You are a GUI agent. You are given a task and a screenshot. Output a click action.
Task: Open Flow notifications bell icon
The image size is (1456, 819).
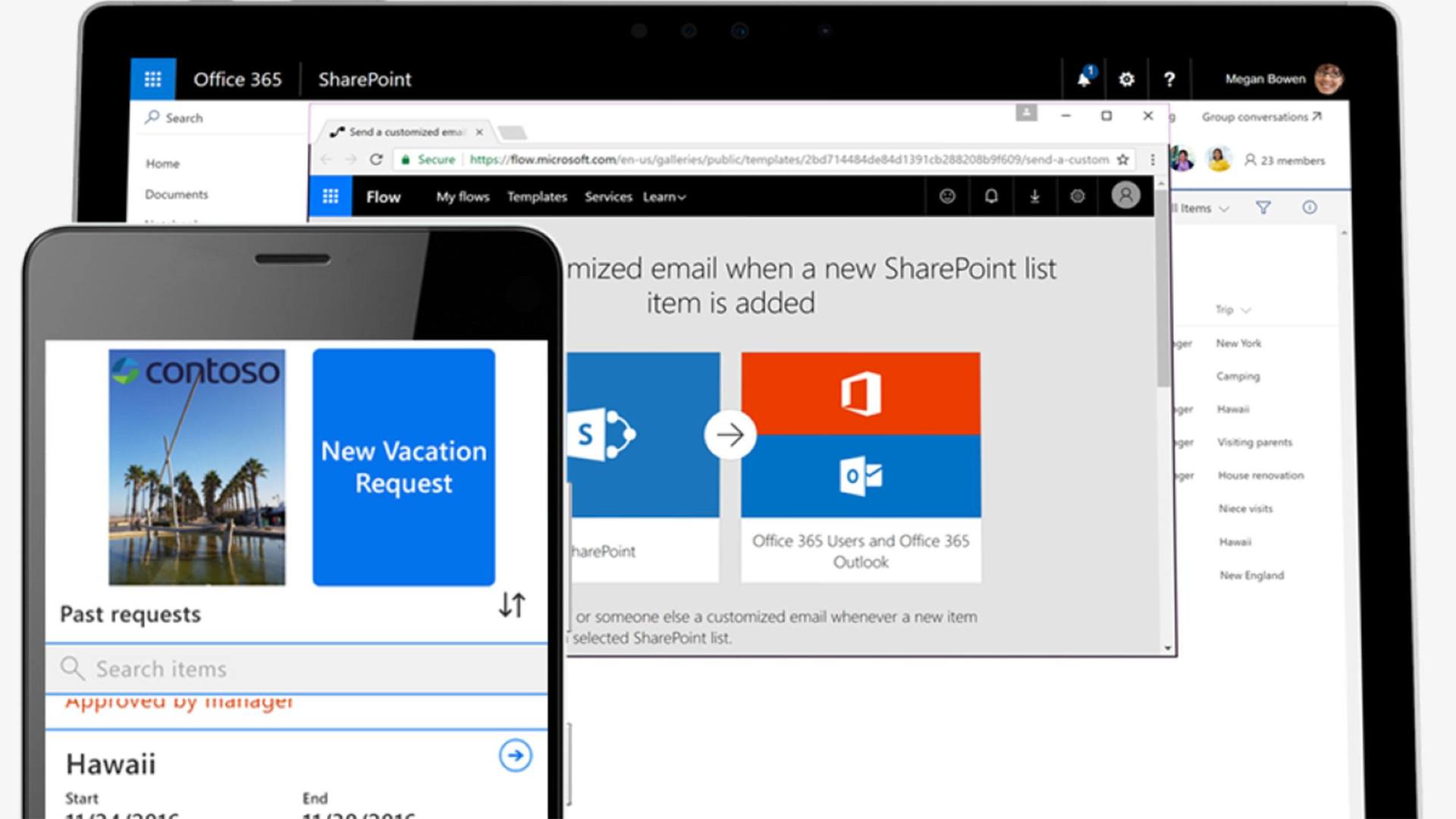[x=991, y=196]
